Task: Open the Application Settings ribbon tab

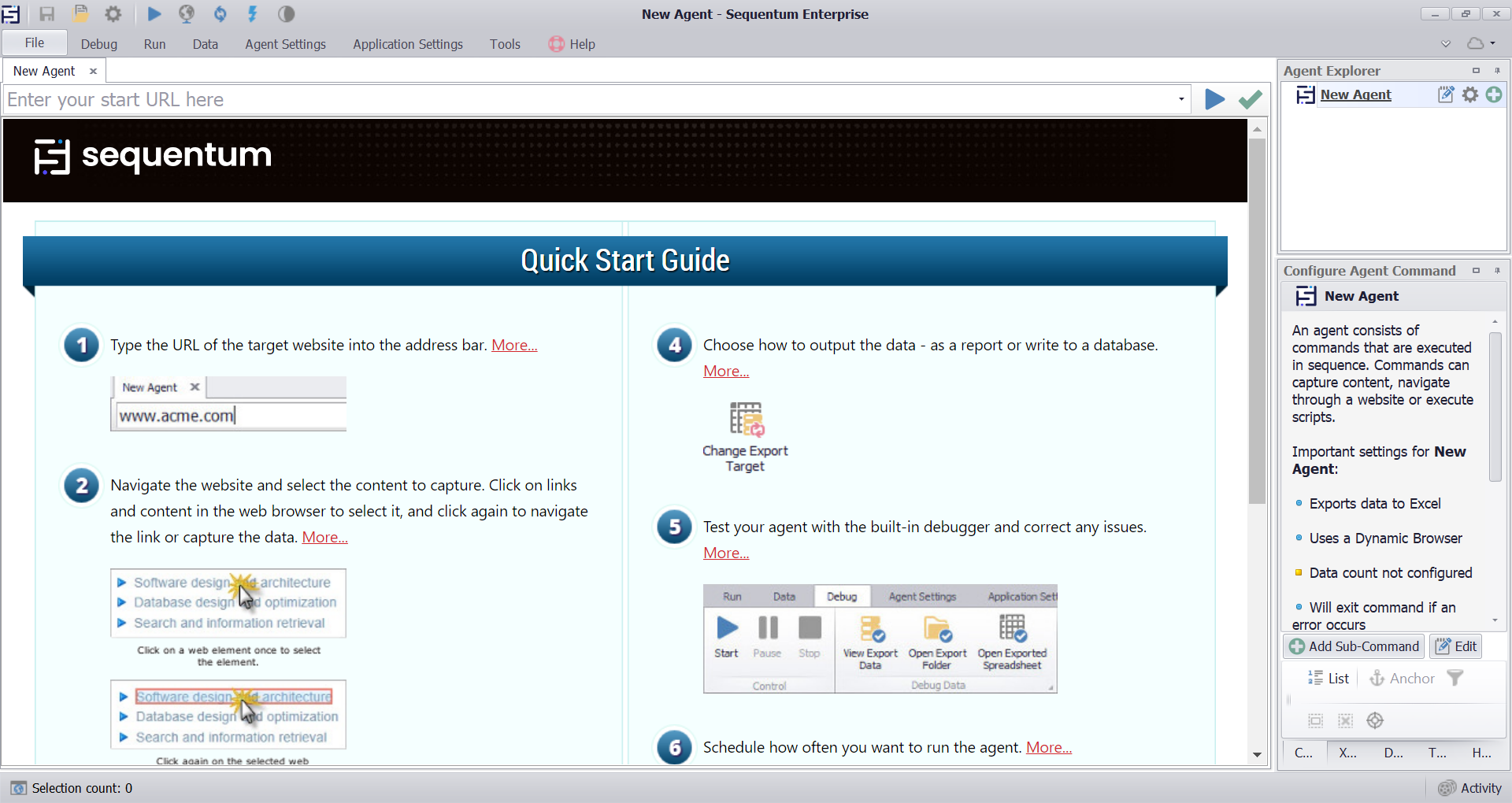Action: 408,44
